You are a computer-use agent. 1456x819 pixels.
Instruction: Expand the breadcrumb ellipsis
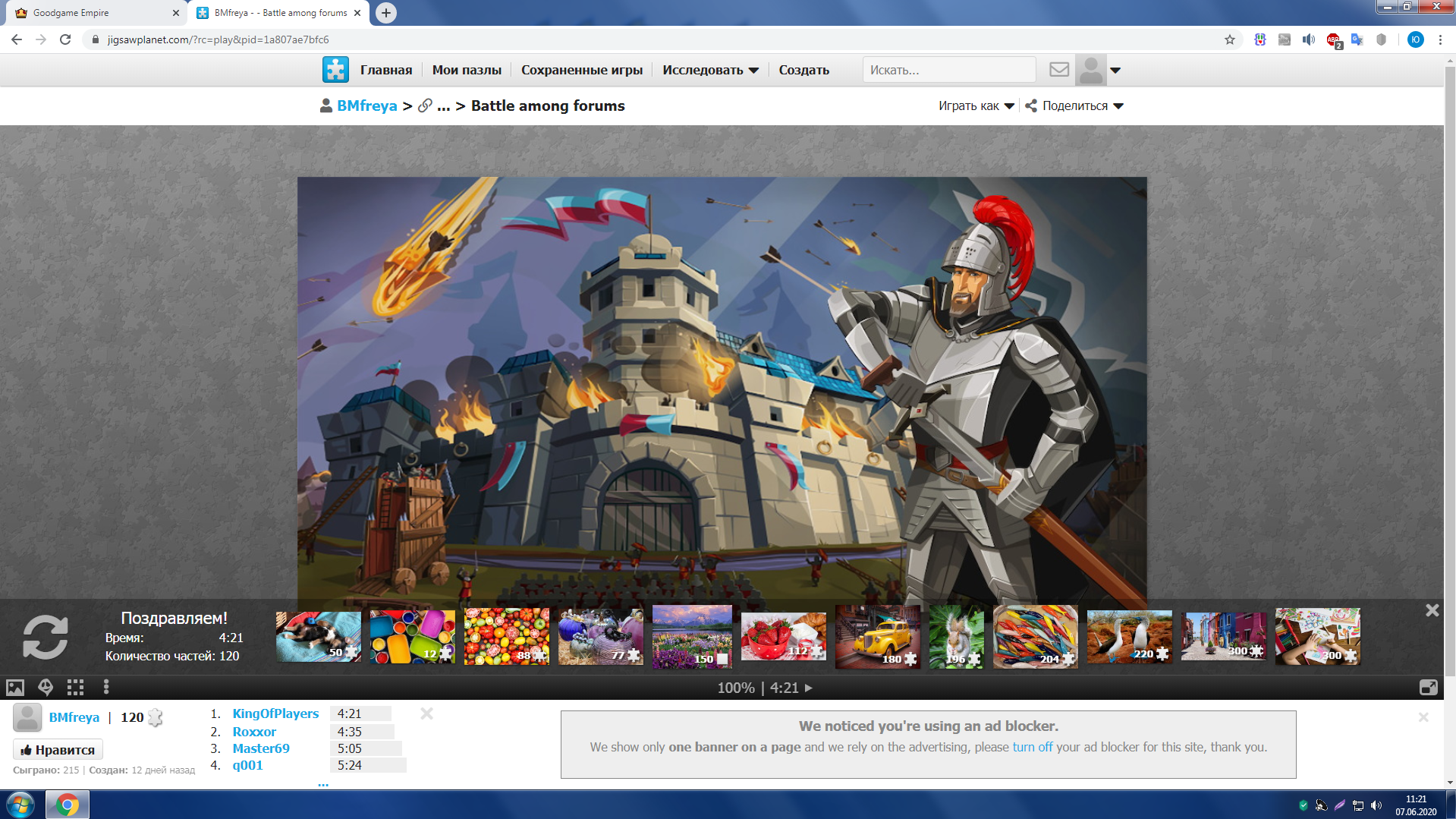444,106
